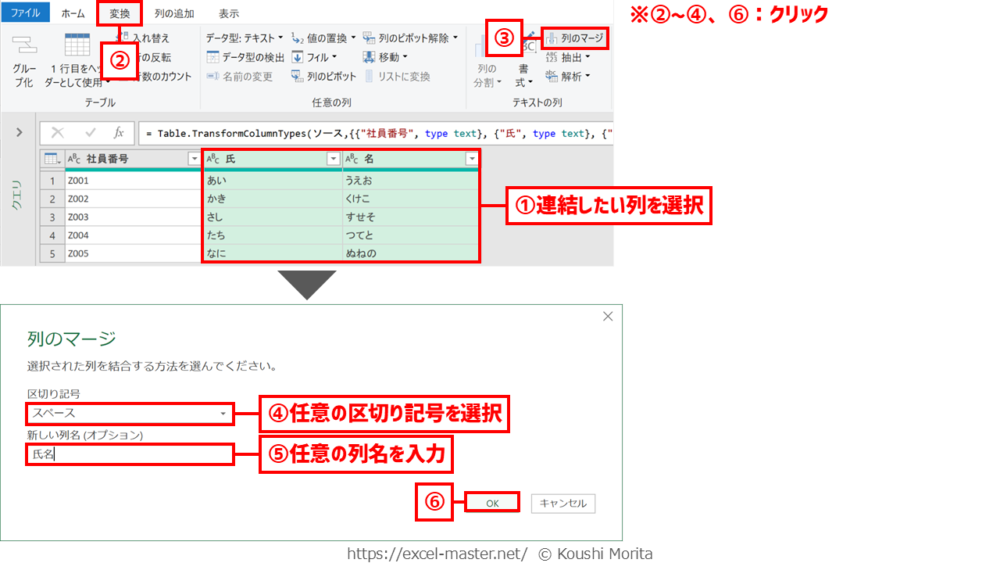Click the fx formula icon
This screenshot has height=563, width=1000.
(118, 132)
